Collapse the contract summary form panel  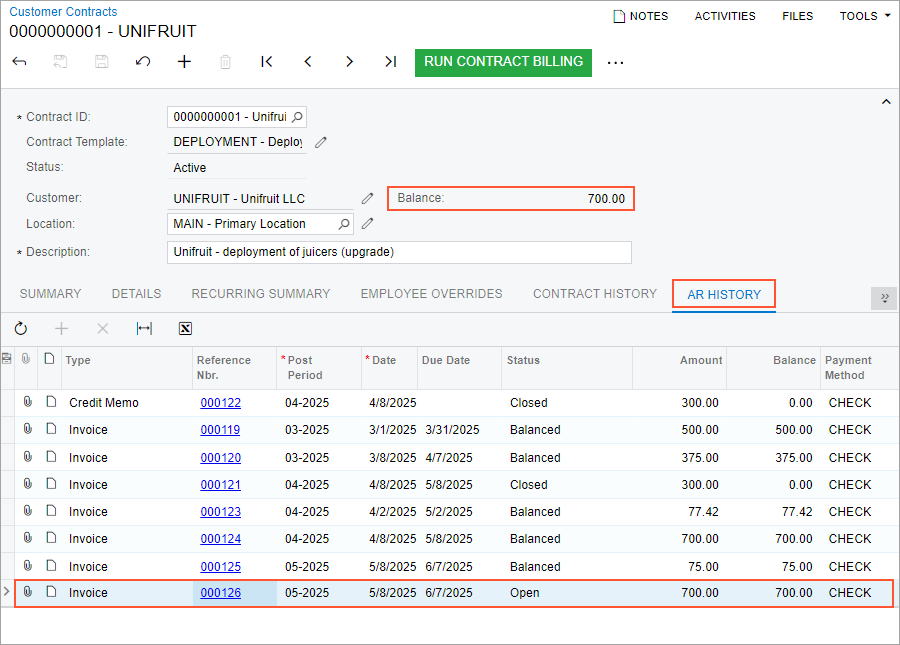(885, 102)
